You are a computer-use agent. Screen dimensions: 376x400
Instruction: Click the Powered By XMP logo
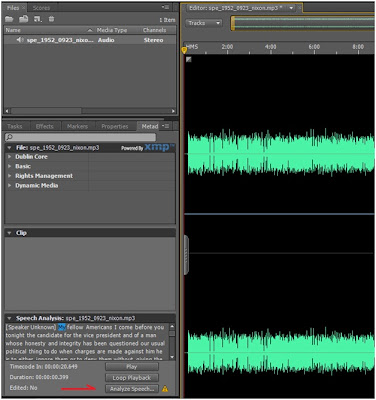pos(148,148)
